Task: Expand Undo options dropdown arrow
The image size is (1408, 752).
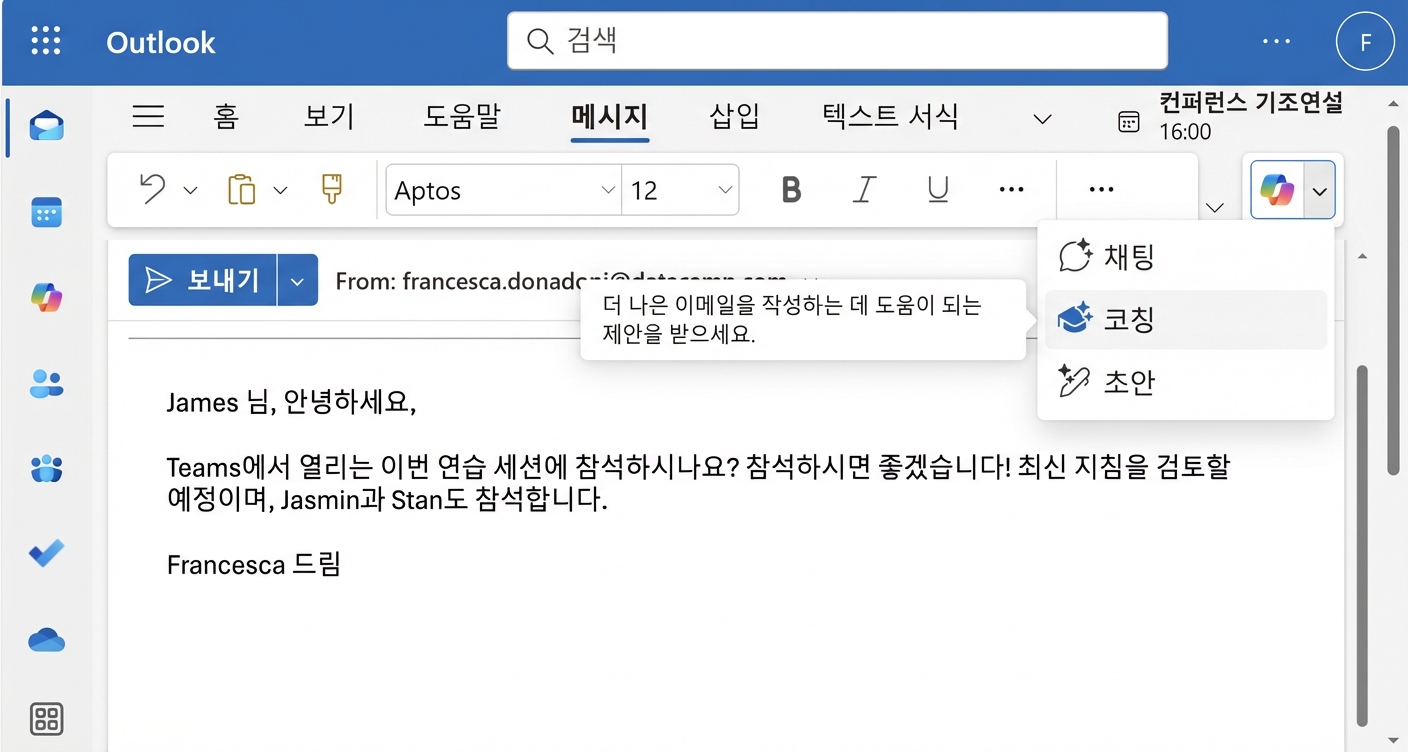Action: (190, 190)
